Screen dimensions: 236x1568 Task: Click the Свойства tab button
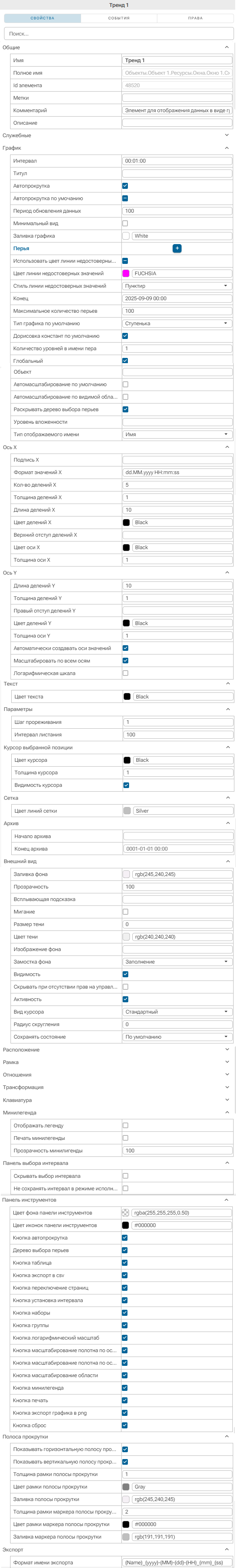click(x=43, y=18)
